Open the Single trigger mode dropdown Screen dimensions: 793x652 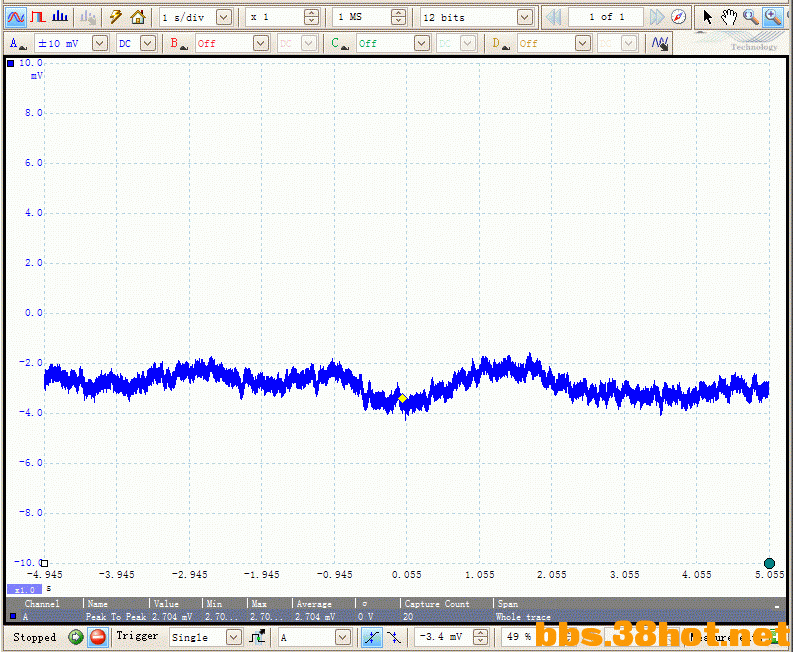click(233, 637)
